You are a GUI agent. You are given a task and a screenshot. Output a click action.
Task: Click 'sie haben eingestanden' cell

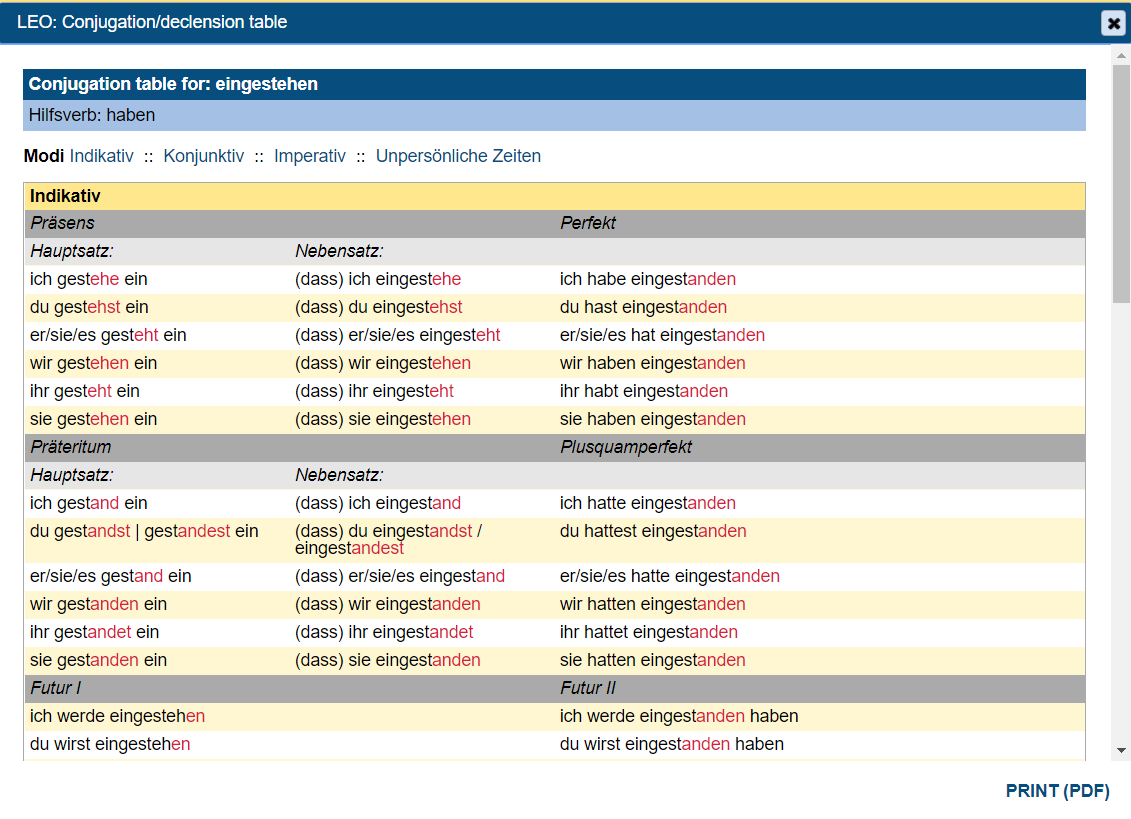(x=653, y=419)
